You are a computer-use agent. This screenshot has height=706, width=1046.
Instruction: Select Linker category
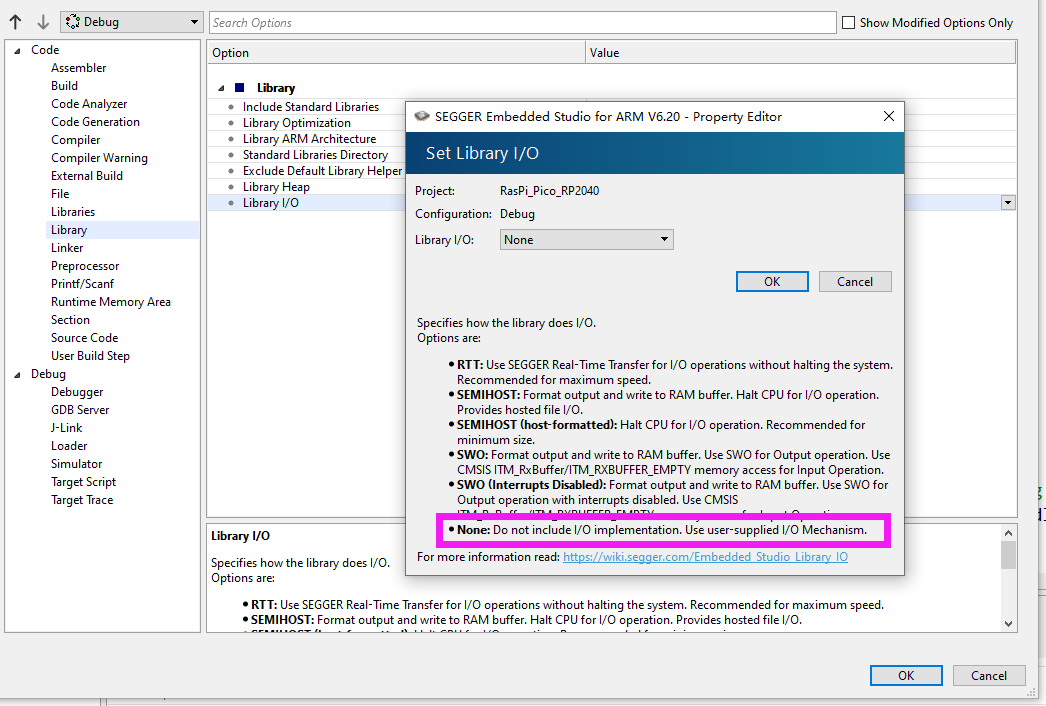coord(67,248)
